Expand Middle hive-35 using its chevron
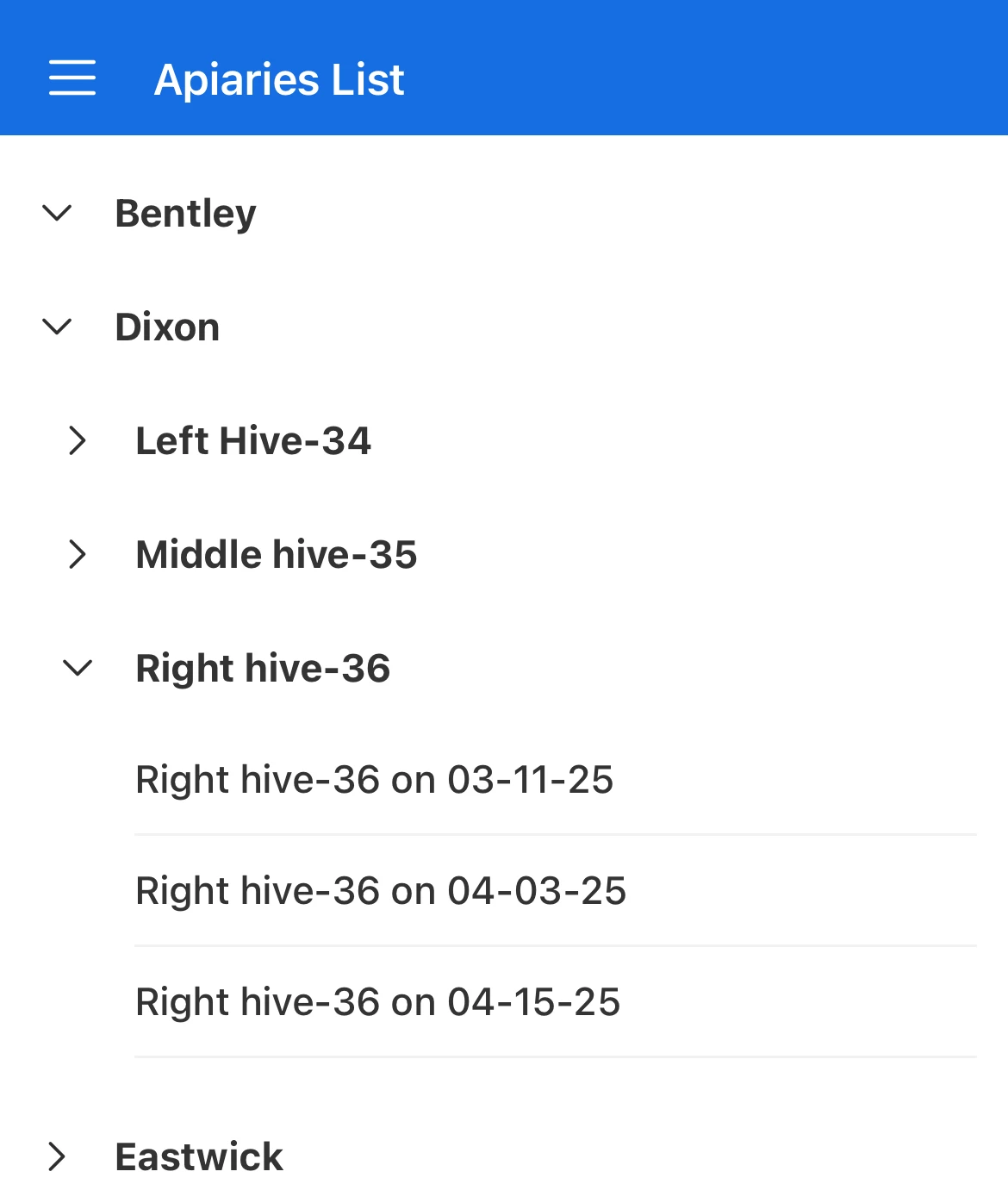Screen dimensions: 1008x1184 (78, 554)
